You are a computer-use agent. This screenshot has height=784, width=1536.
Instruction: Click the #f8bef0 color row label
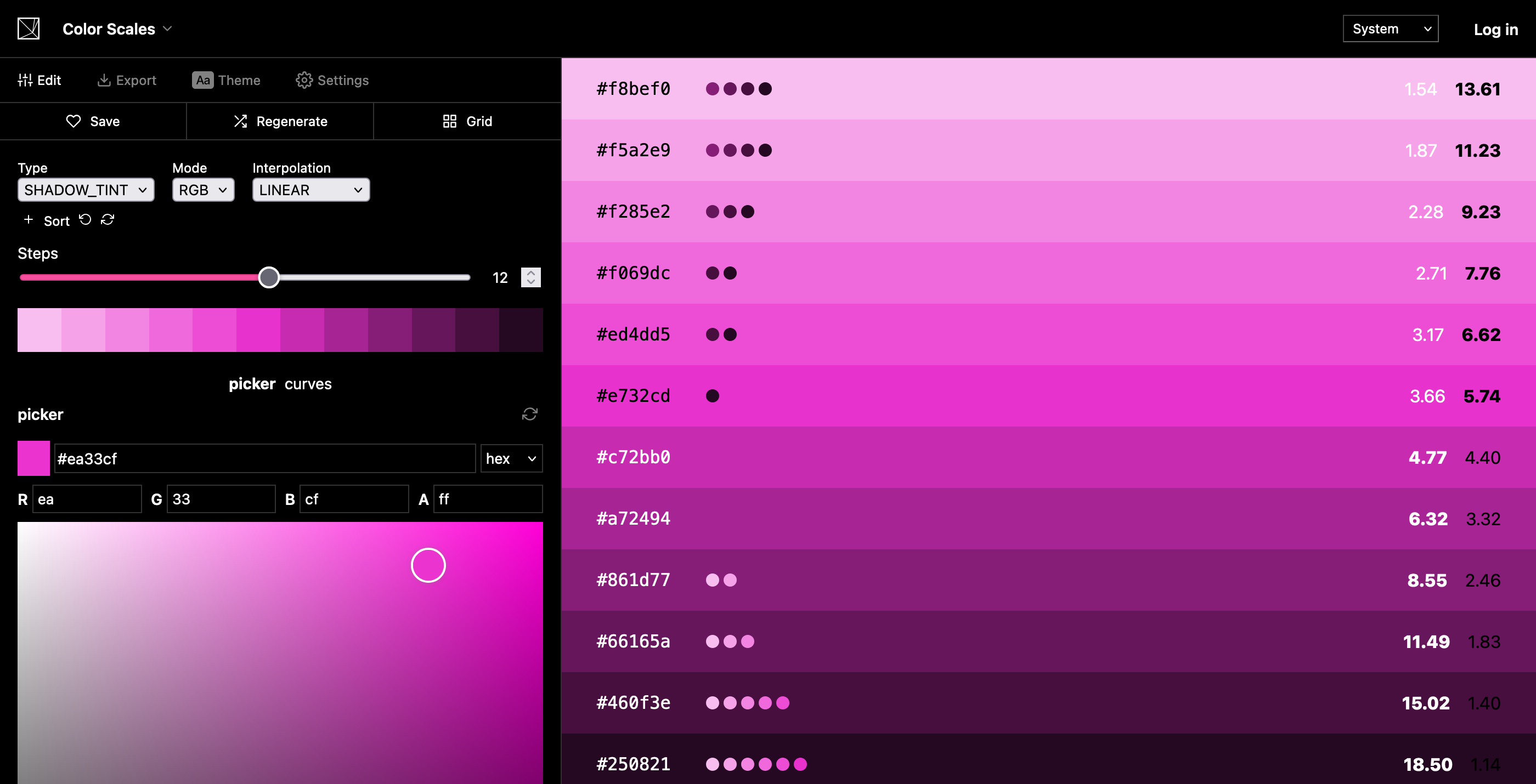pyautogui.click(x=633, y=89)
